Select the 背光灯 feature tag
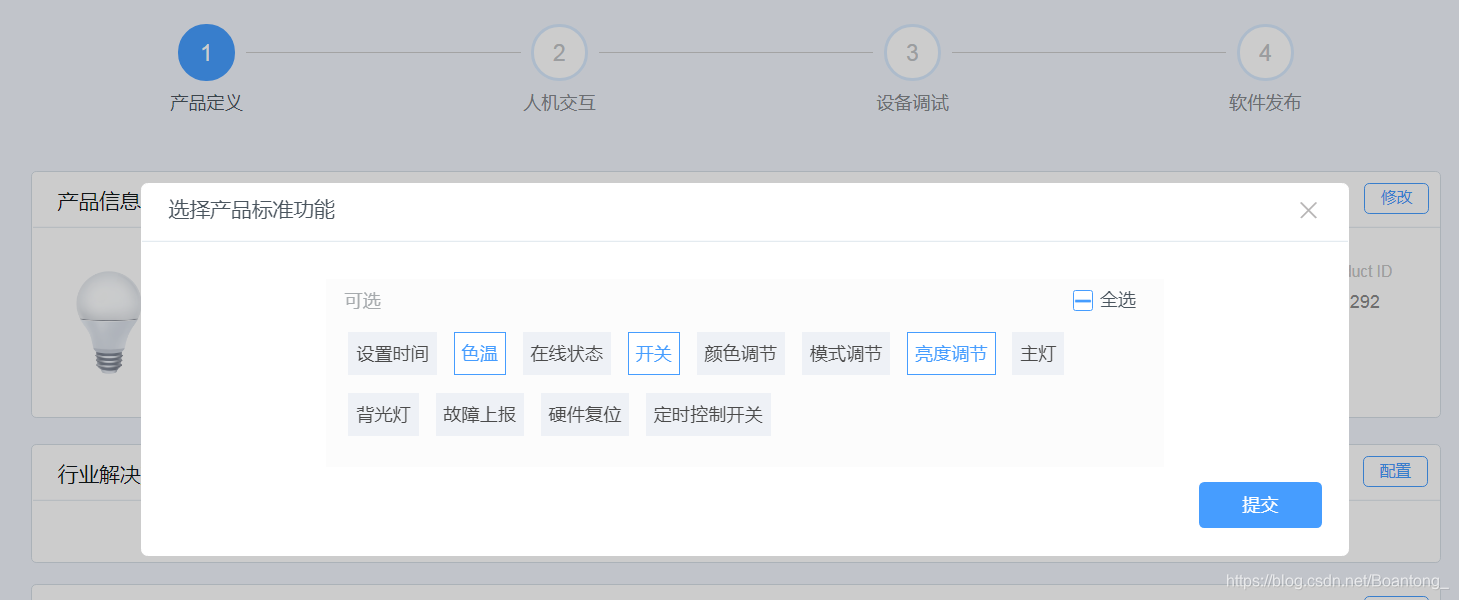 [383, 414]
